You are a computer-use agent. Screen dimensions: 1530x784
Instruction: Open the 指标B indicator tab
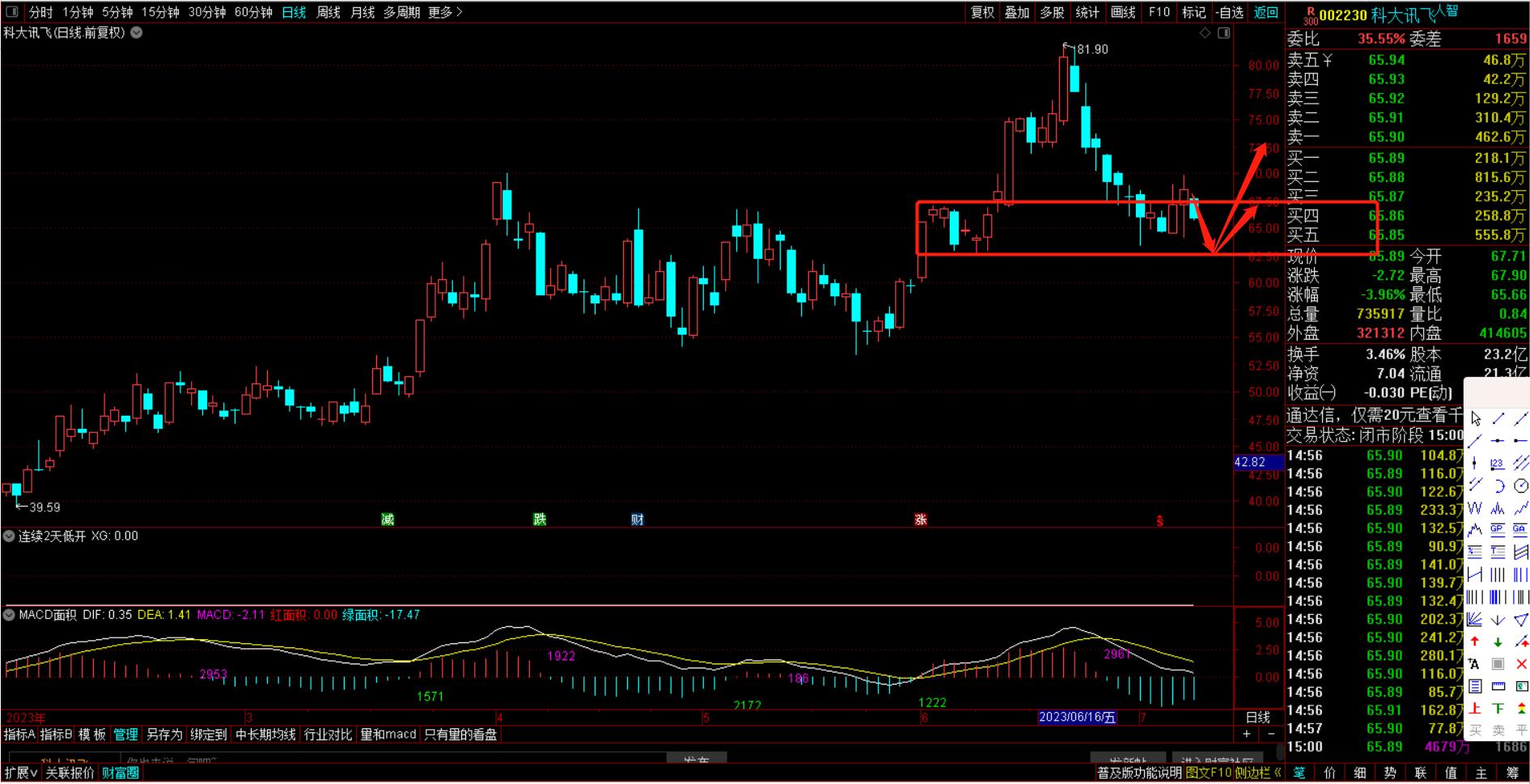point(56,734)
